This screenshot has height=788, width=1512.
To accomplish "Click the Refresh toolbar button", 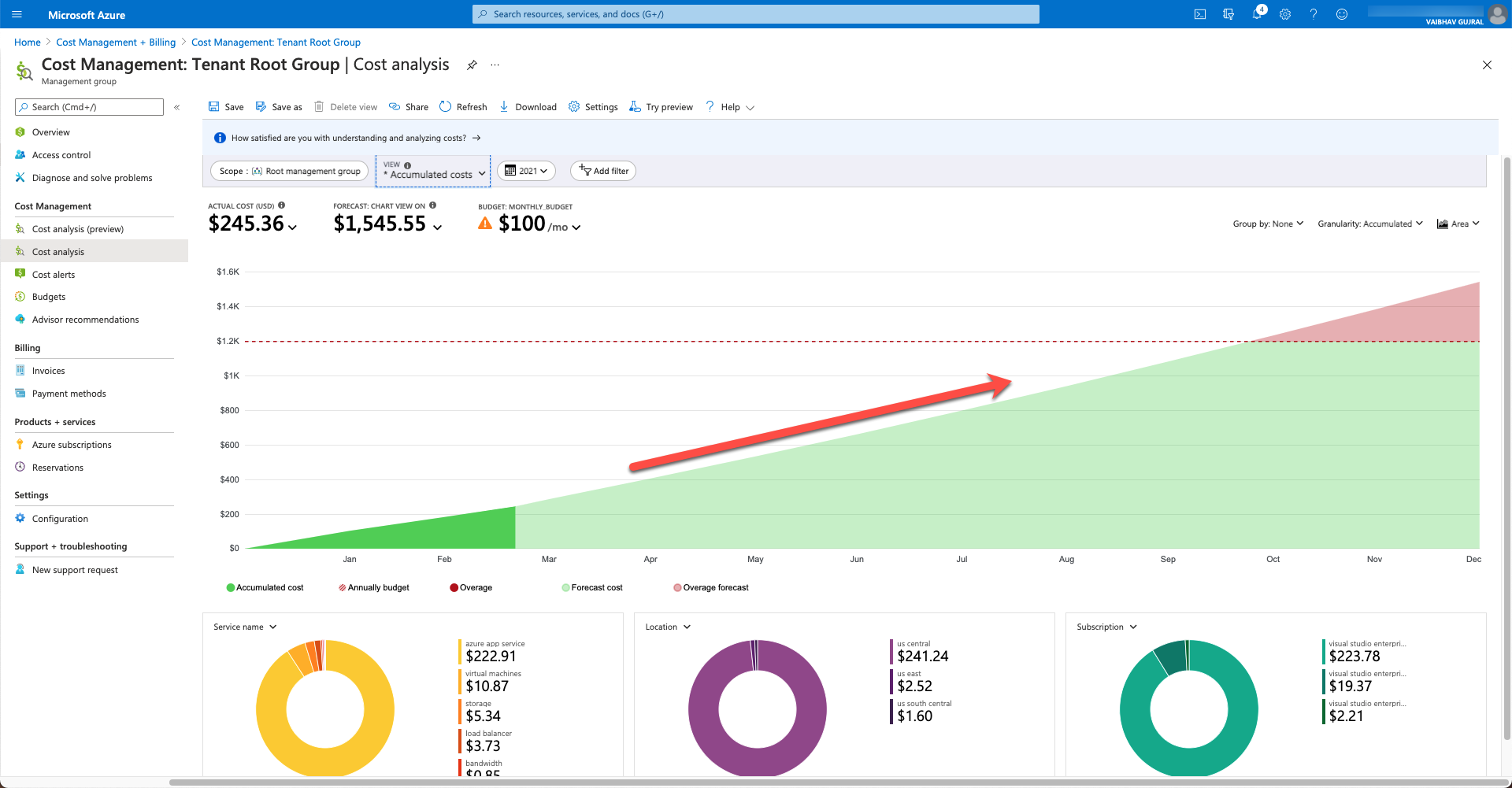I will 463,107.
